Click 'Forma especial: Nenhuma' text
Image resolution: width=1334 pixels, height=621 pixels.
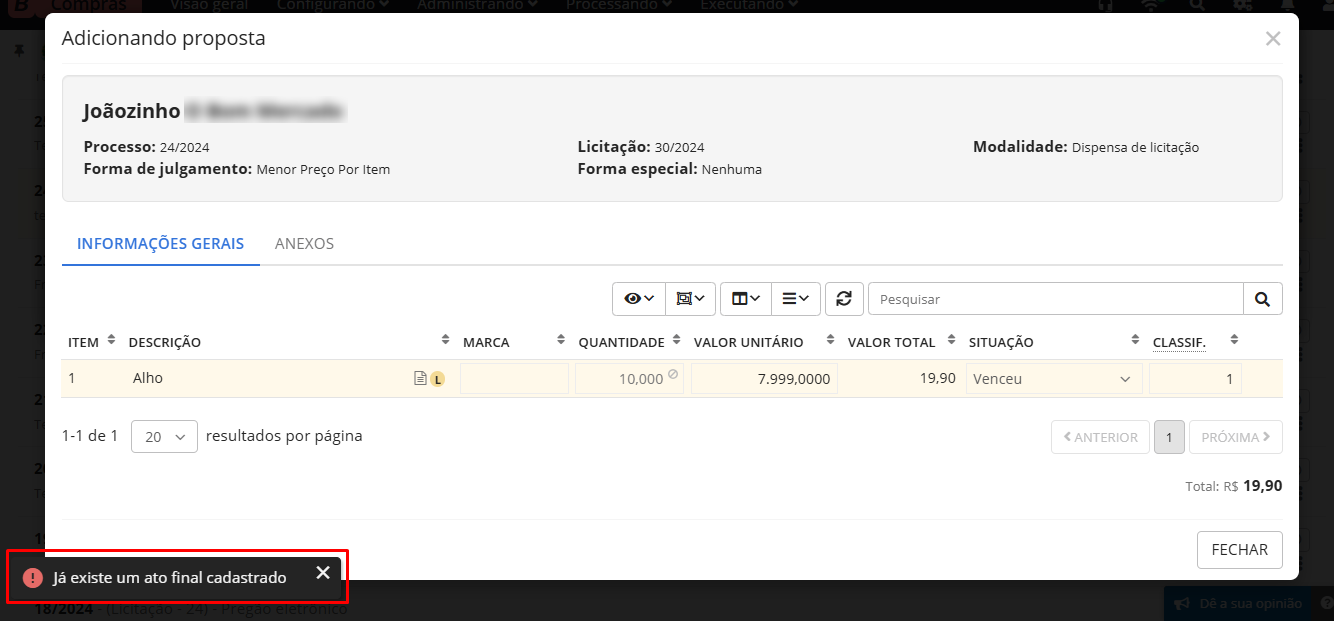(x=670, y=169)
